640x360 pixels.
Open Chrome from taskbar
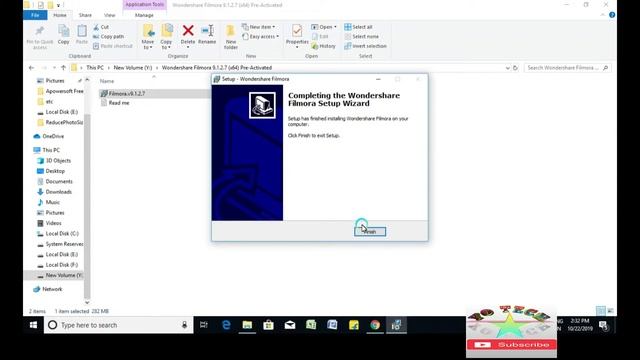375,325
